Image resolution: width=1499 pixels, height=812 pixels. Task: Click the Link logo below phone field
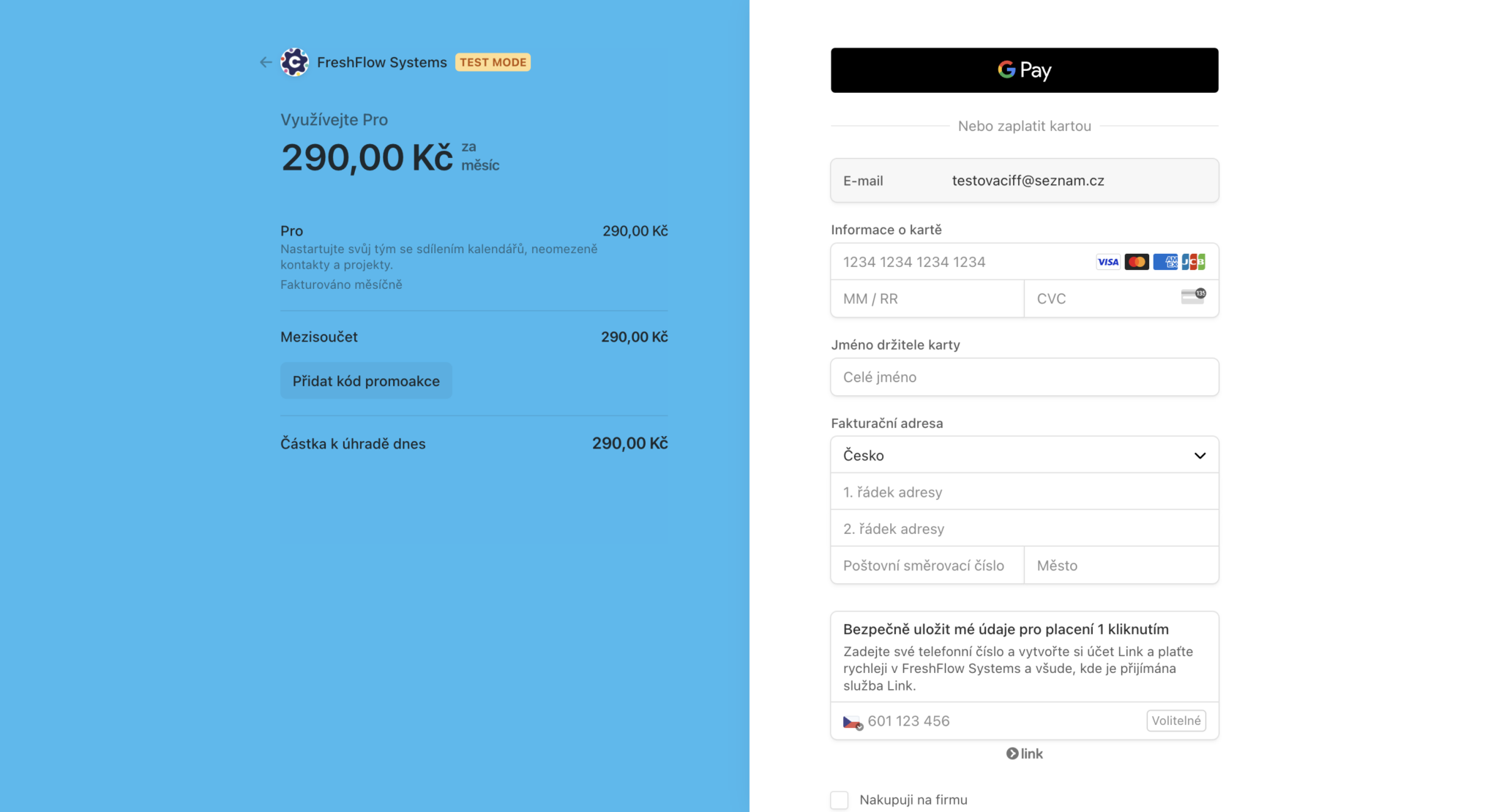tap(1024, 753)
